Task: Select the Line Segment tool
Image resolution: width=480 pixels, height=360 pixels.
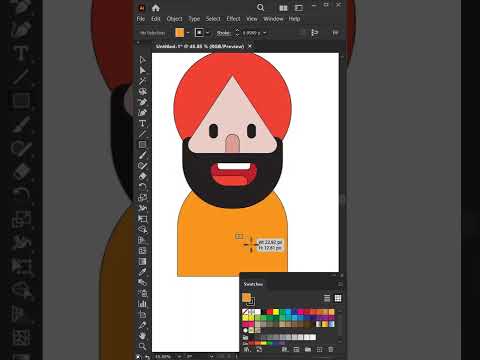Action: (x=142, y=134)
